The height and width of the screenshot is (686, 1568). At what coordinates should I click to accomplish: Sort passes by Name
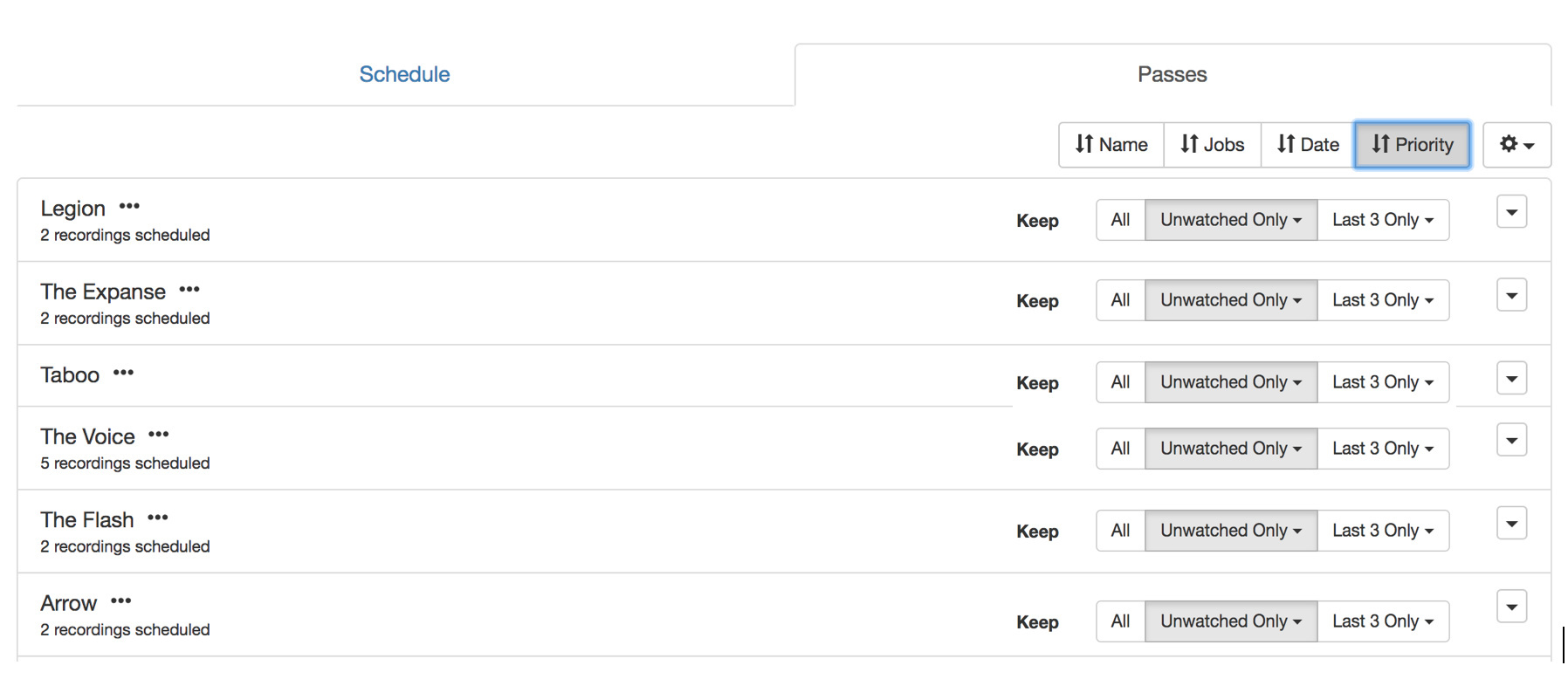[x=1111, y=145]
